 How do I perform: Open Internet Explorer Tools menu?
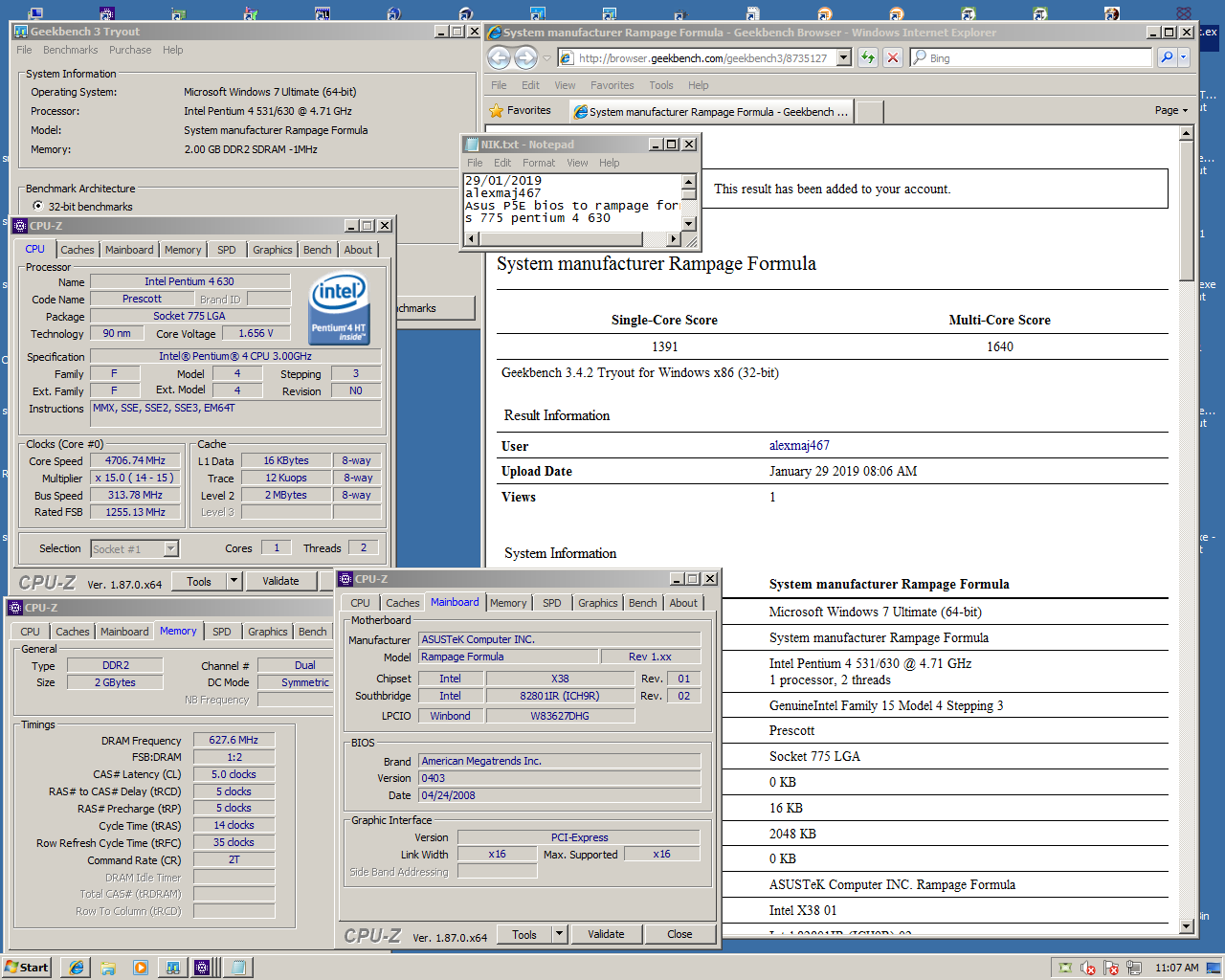tap(661, 85)
